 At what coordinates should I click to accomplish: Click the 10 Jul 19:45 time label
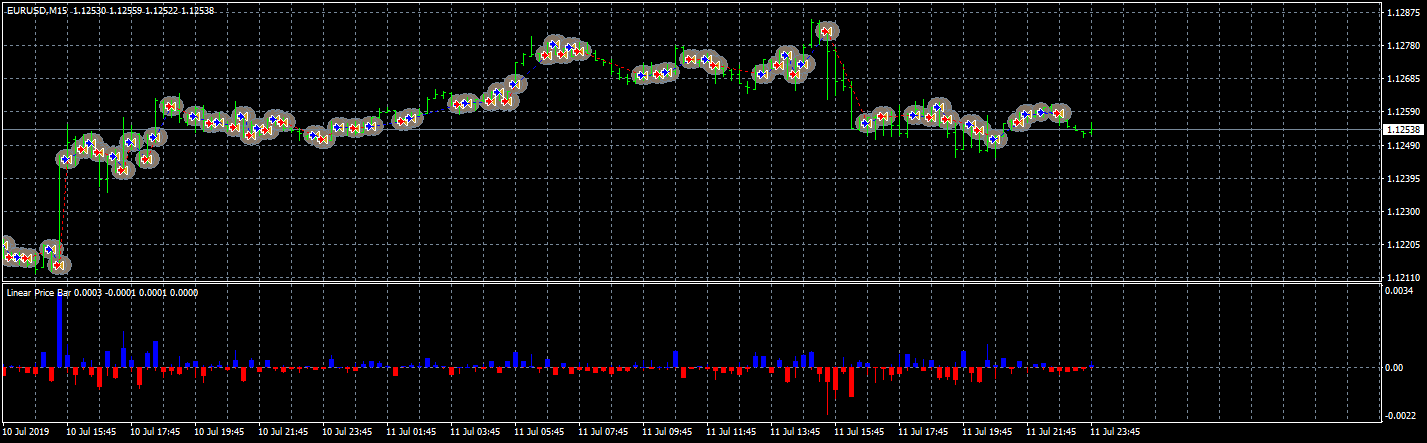pyautogui.click(x=219, y=432)
